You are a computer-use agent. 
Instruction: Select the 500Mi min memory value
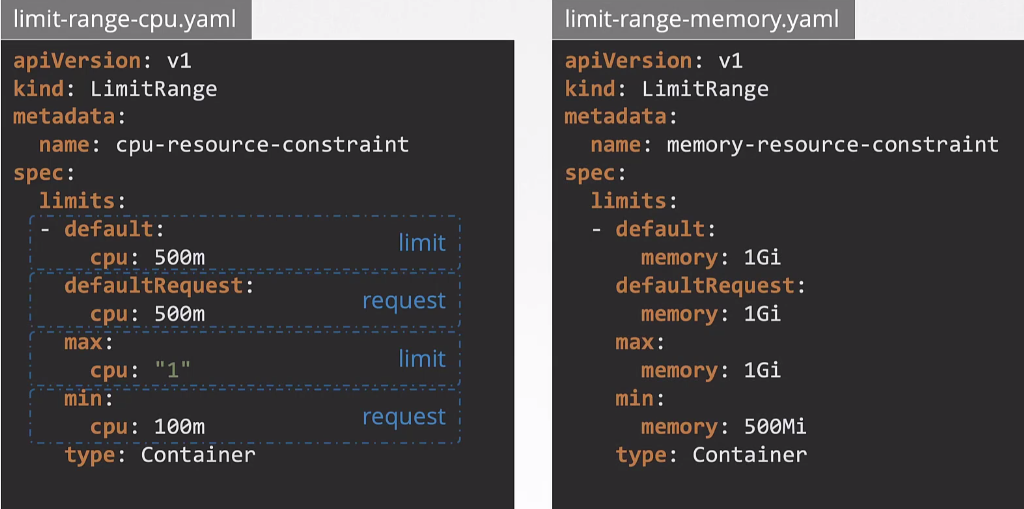coord(775,427)
